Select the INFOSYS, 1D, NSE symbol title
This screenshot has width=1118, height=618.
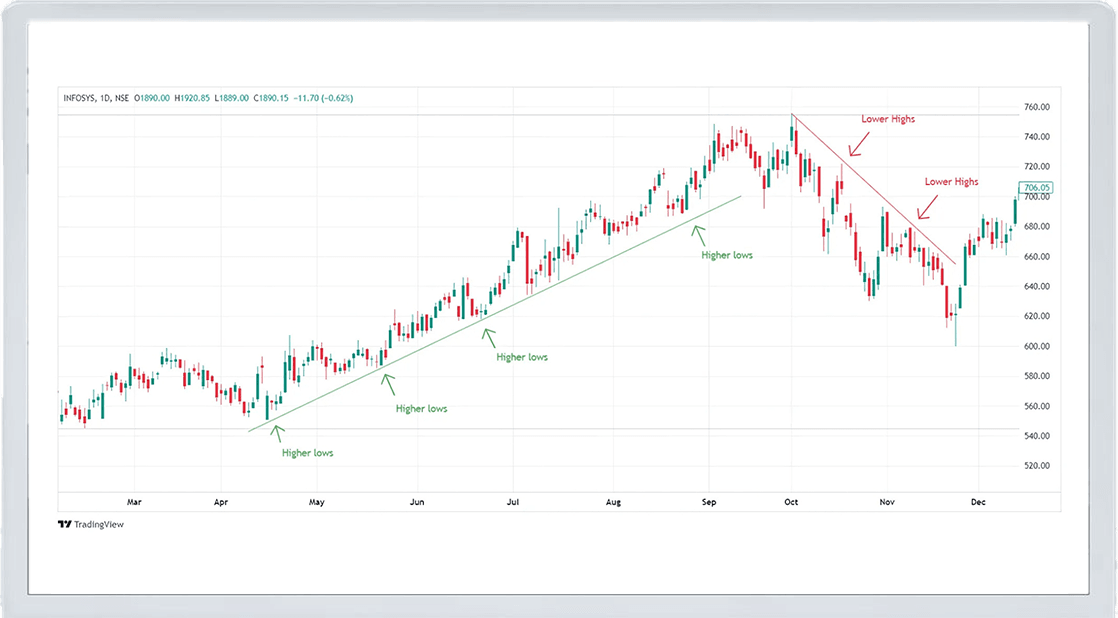click(95, 98)
